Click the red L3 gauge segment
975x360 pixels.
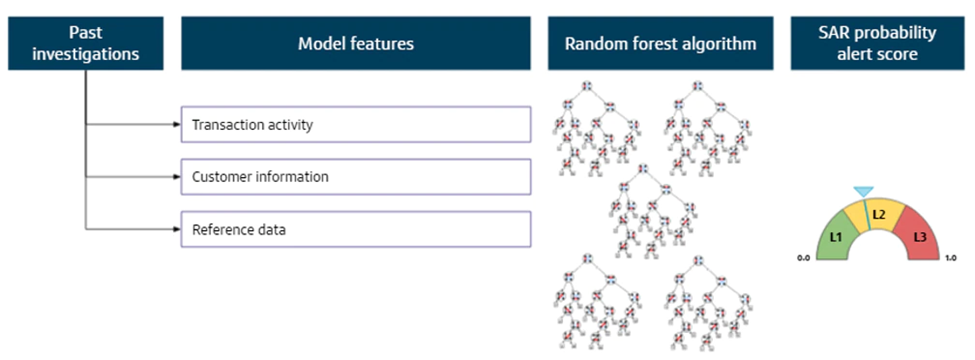[x=918, y=236]
